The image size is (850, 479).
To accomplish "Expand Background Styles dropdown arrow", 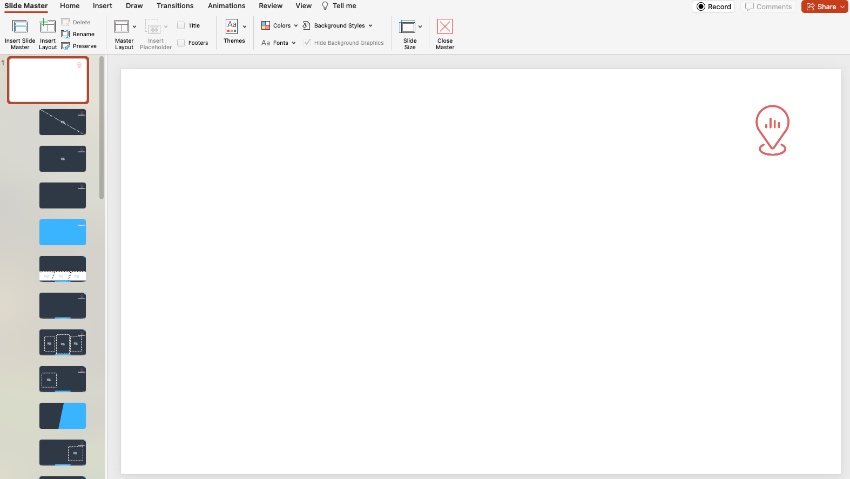I will pos(371,25).
